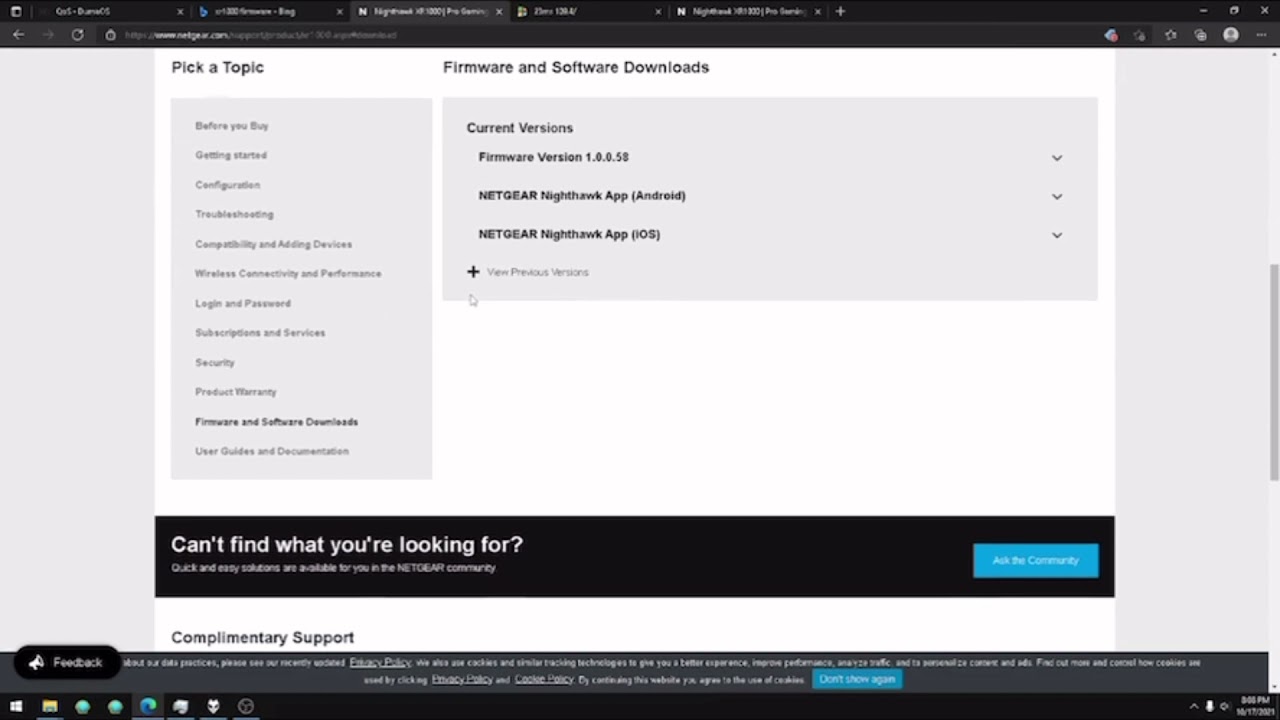Select the Login and Password topic
1280x720 pixels.
click(243, 303)
